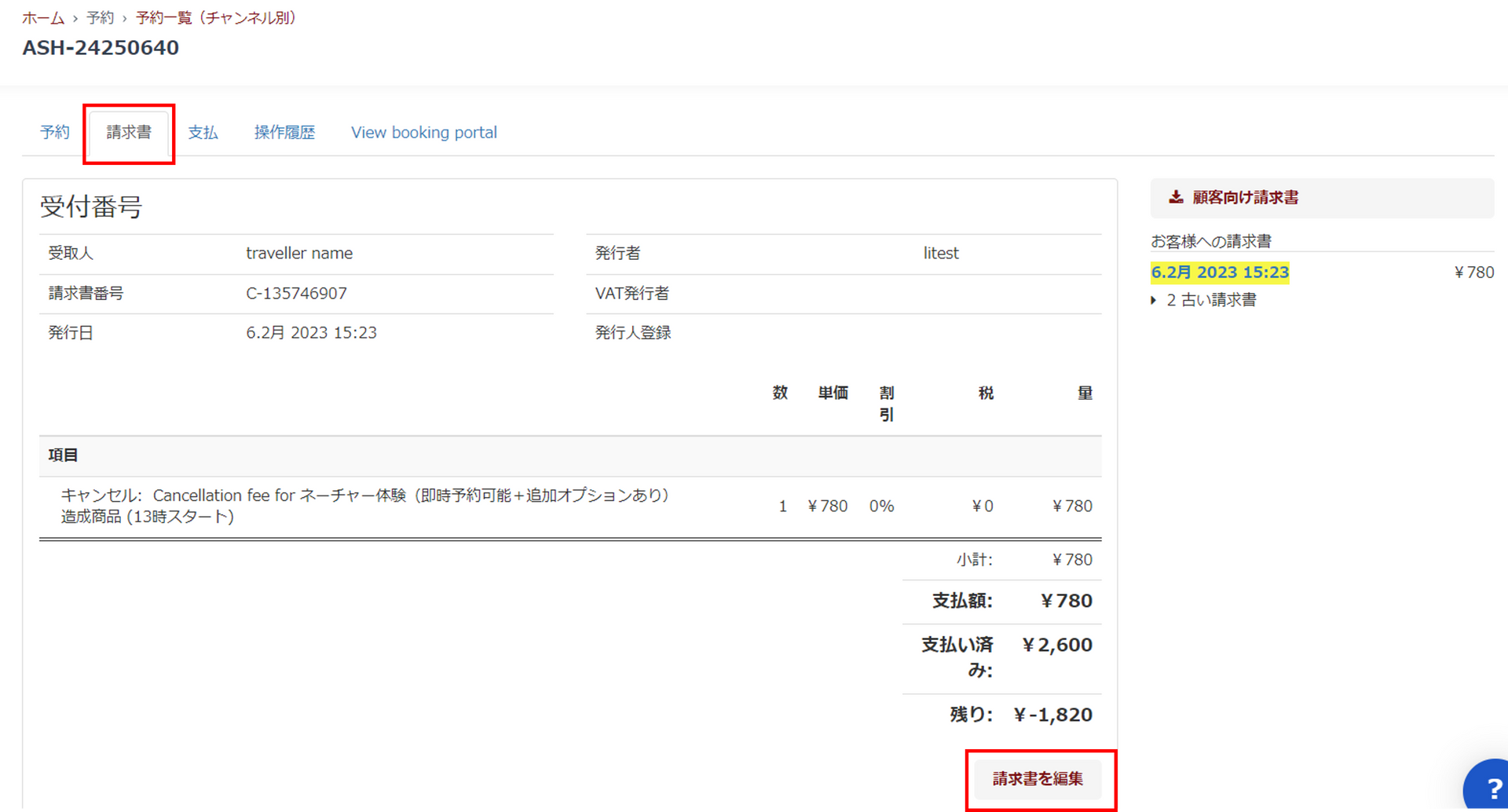Expand the 2 古い請求書 disclosure triangle

pos(1154,300)
